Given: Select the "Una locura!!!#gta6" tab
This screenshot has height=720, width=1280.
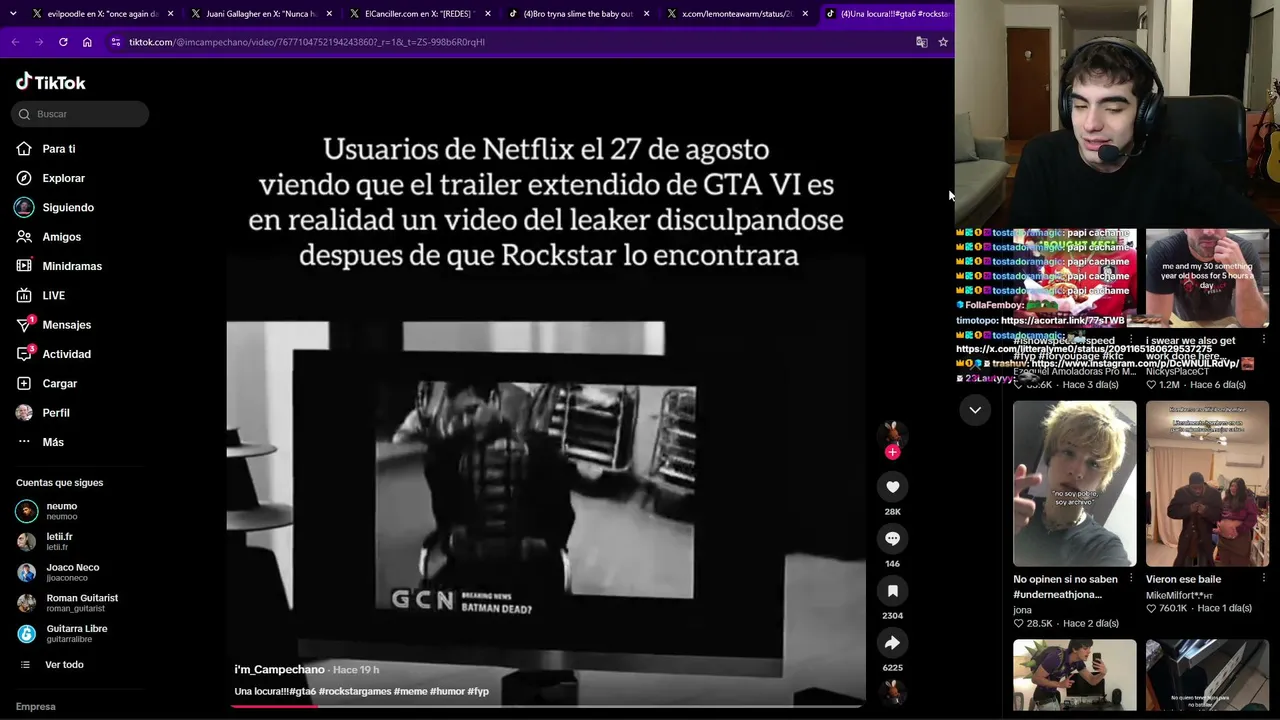Looking at the screenshot, I should (x=886, y=14).
